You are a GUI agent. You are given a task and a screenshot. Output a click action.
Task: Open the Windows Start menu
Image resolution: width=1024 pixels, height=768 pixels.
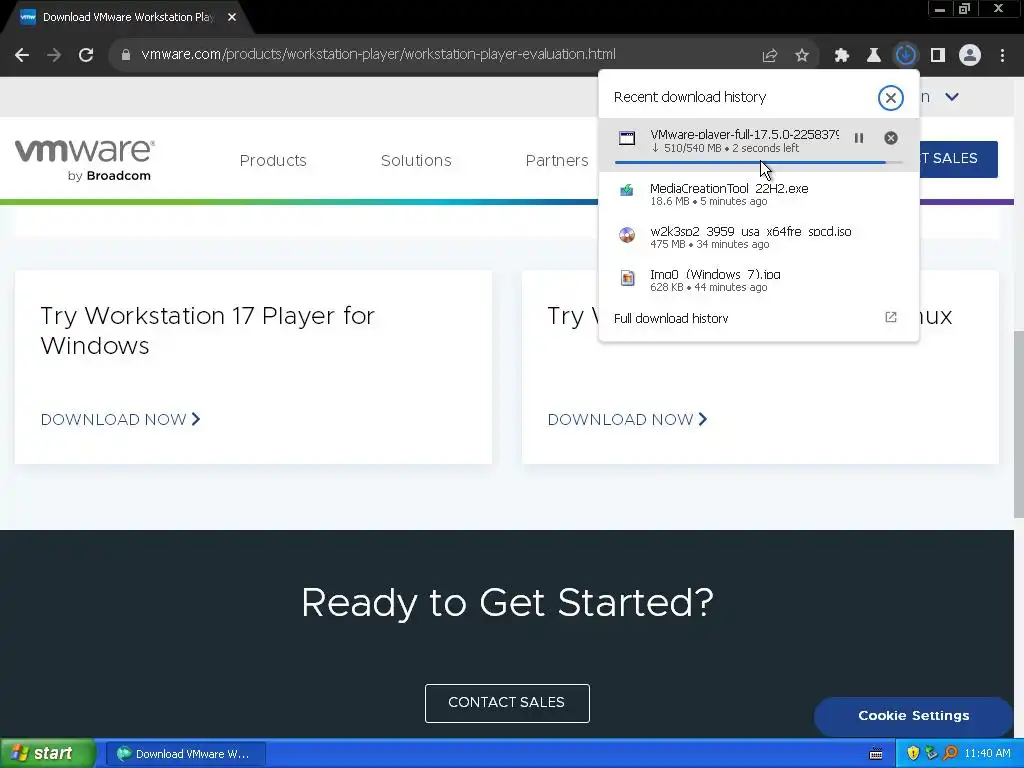pyautogui.click(x=46, y=754)
